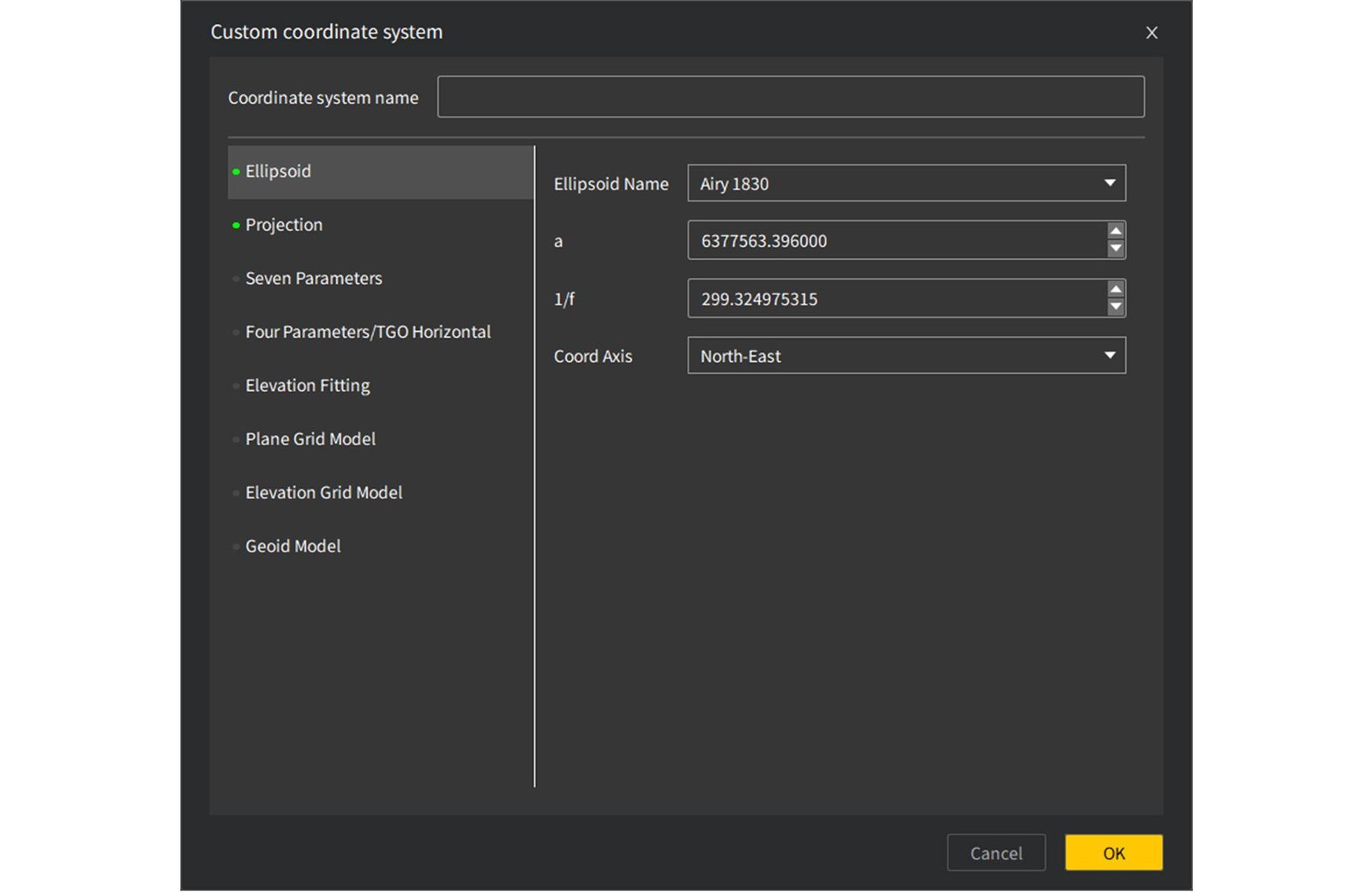The image size is (1372, 892).
Task: Select the Ellipsoid section
Action: (x=381, y=172)
